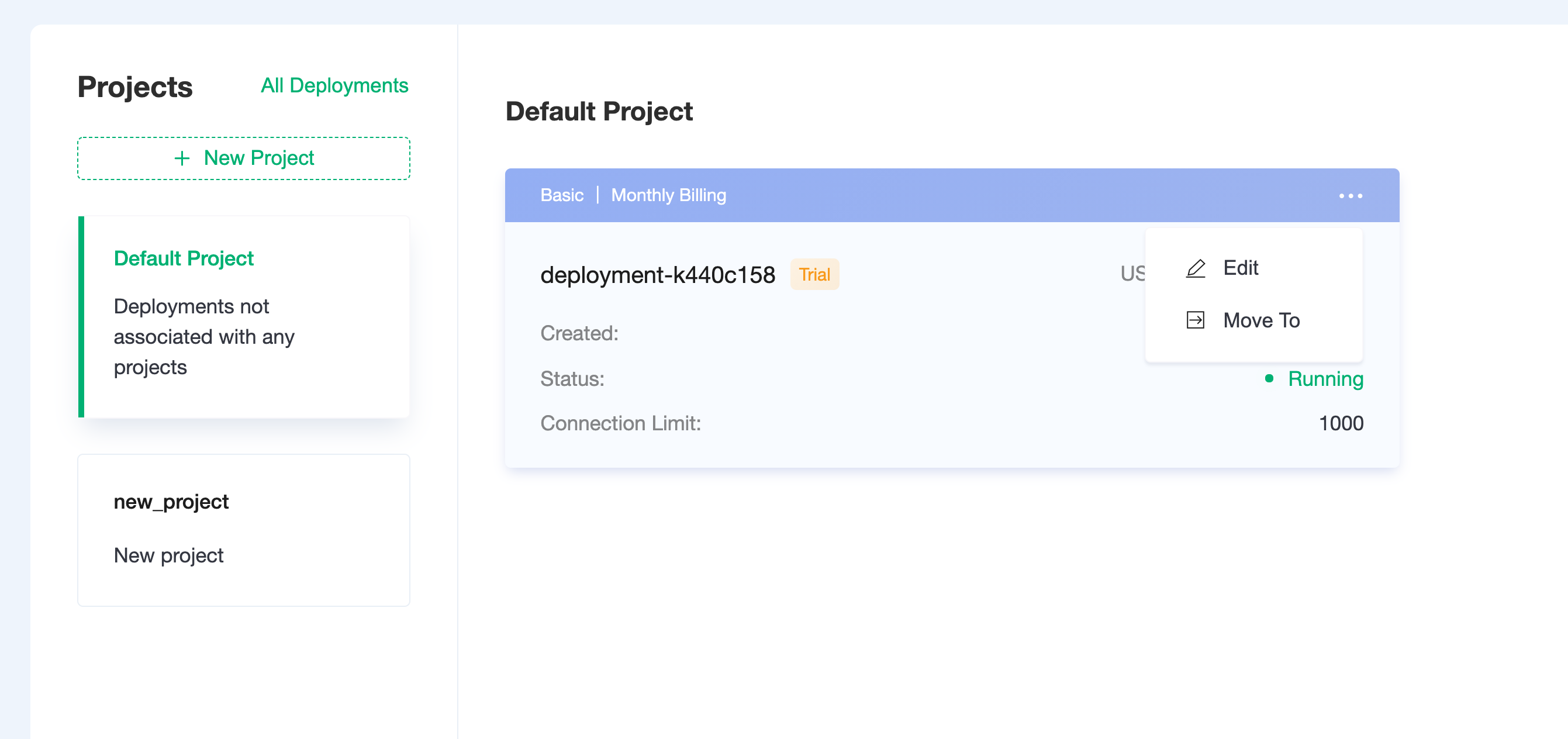Click the Status: label
This screenshot has height=739, width=1568.
coord(572,379)
